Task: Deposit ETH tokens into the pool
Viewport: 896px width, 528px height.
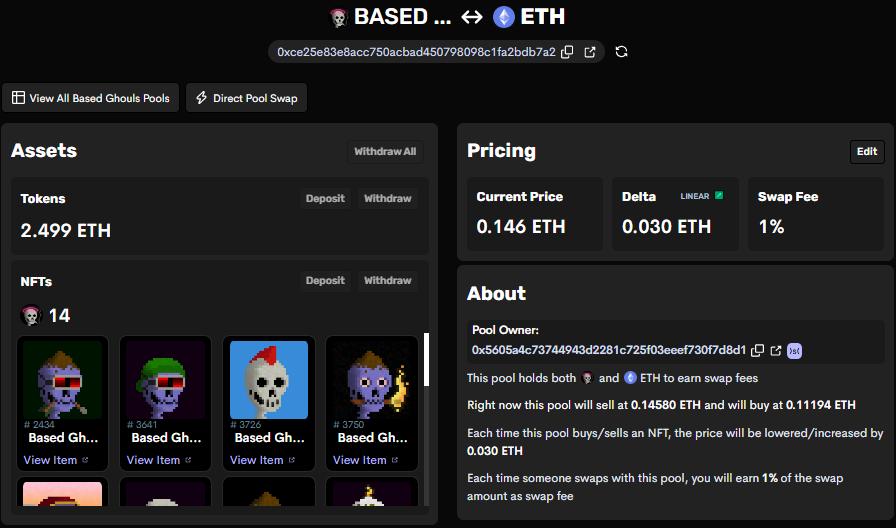Action: click(x=325, y=198)
